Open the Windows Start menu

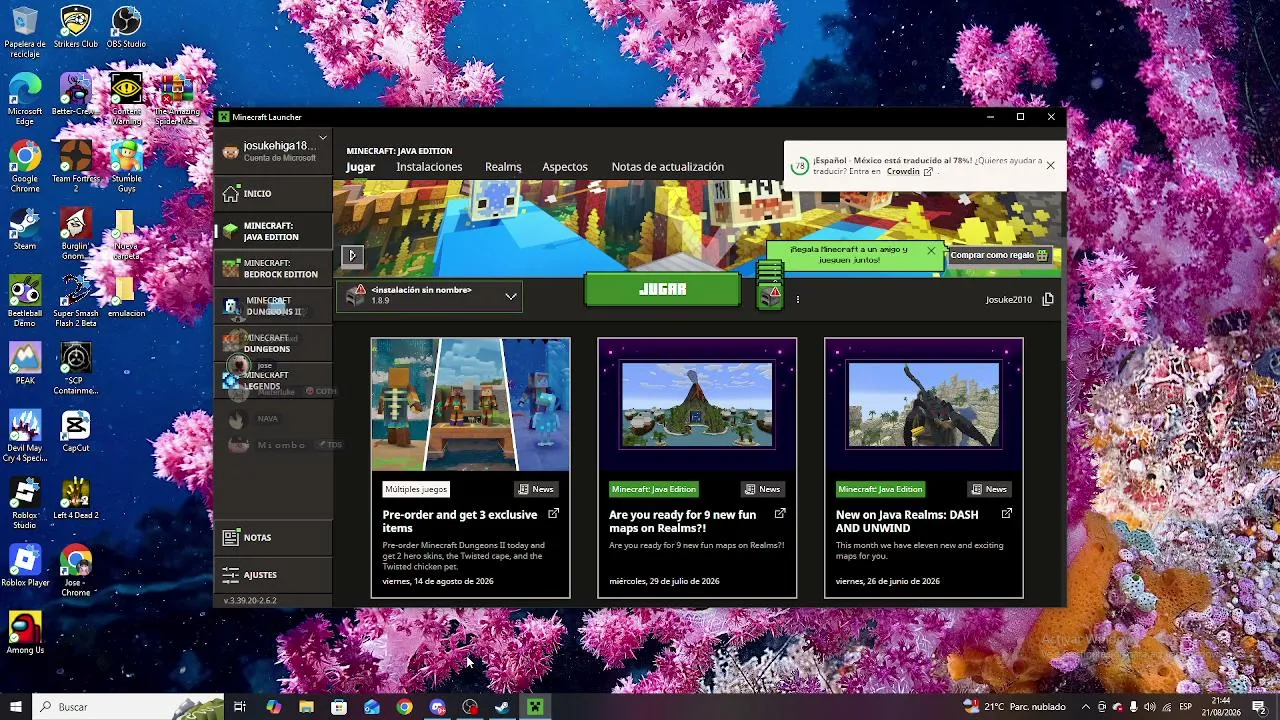tap(16, 707)
